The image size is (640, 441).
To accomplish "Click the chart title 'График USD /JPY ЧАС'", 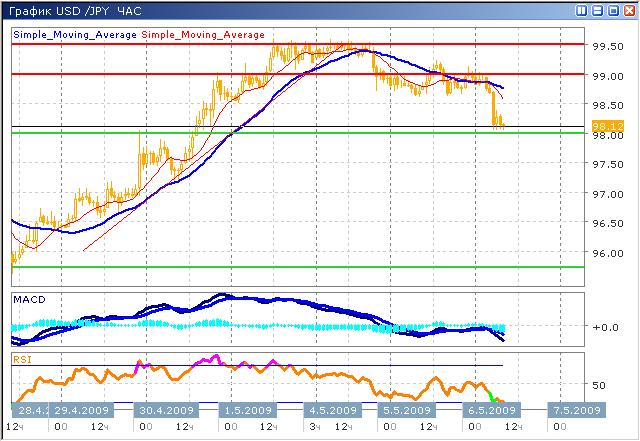I will 75,10.
